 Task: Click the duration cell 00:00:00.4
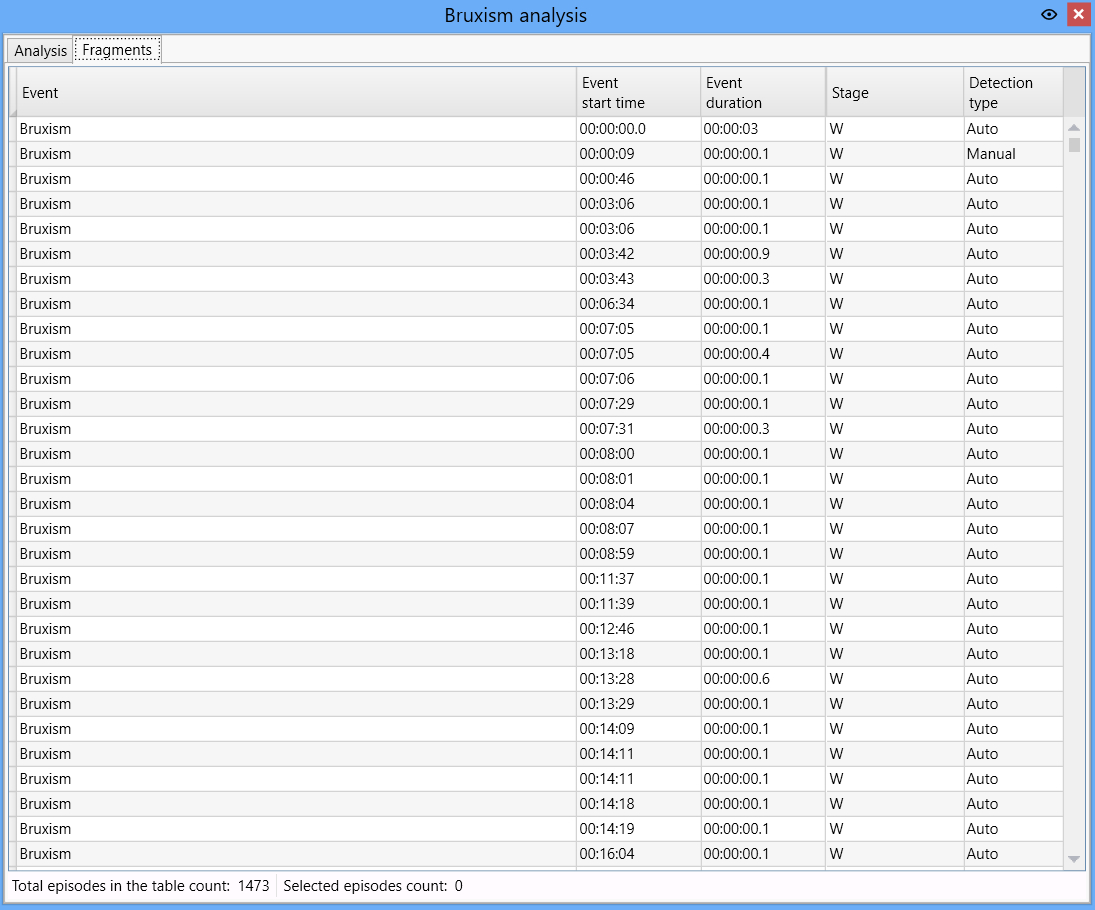tap(763, 354)
